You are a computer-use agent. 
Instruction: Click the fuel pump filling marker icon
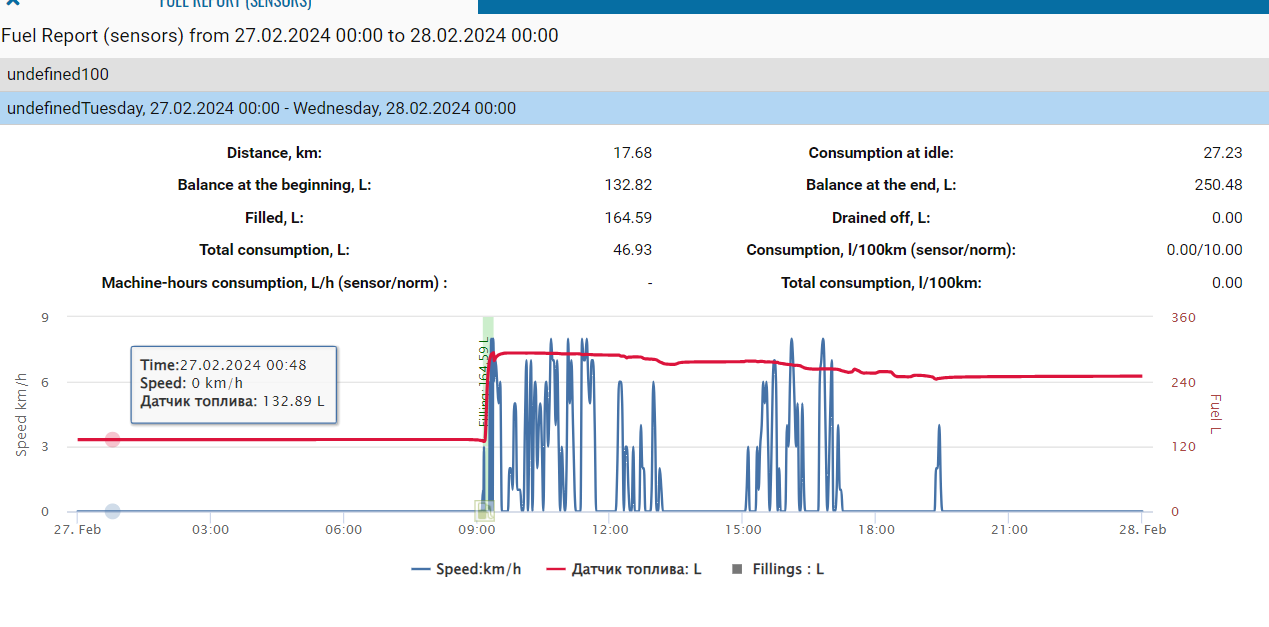(x=484, y=511)
